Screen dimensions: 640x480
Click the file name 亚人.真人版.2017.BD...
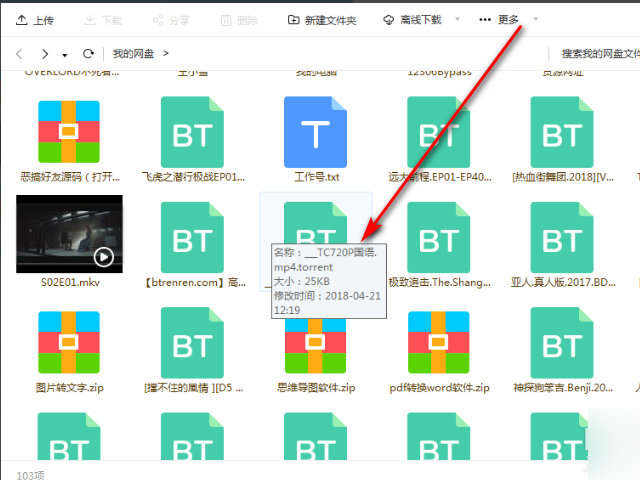pyautogui.click(x=563, y=282)
